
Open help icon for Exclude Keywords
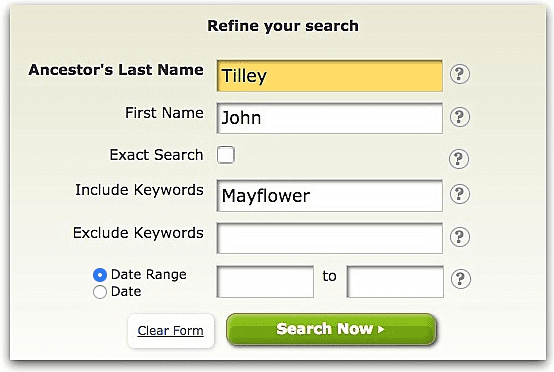(x=460, y=237)
